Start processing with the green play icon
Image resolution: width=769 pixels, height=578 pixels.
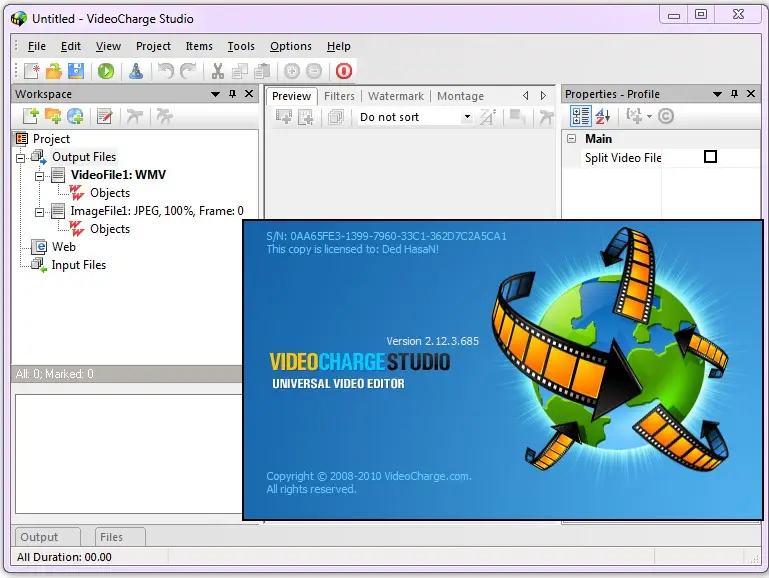pos(105,71)
